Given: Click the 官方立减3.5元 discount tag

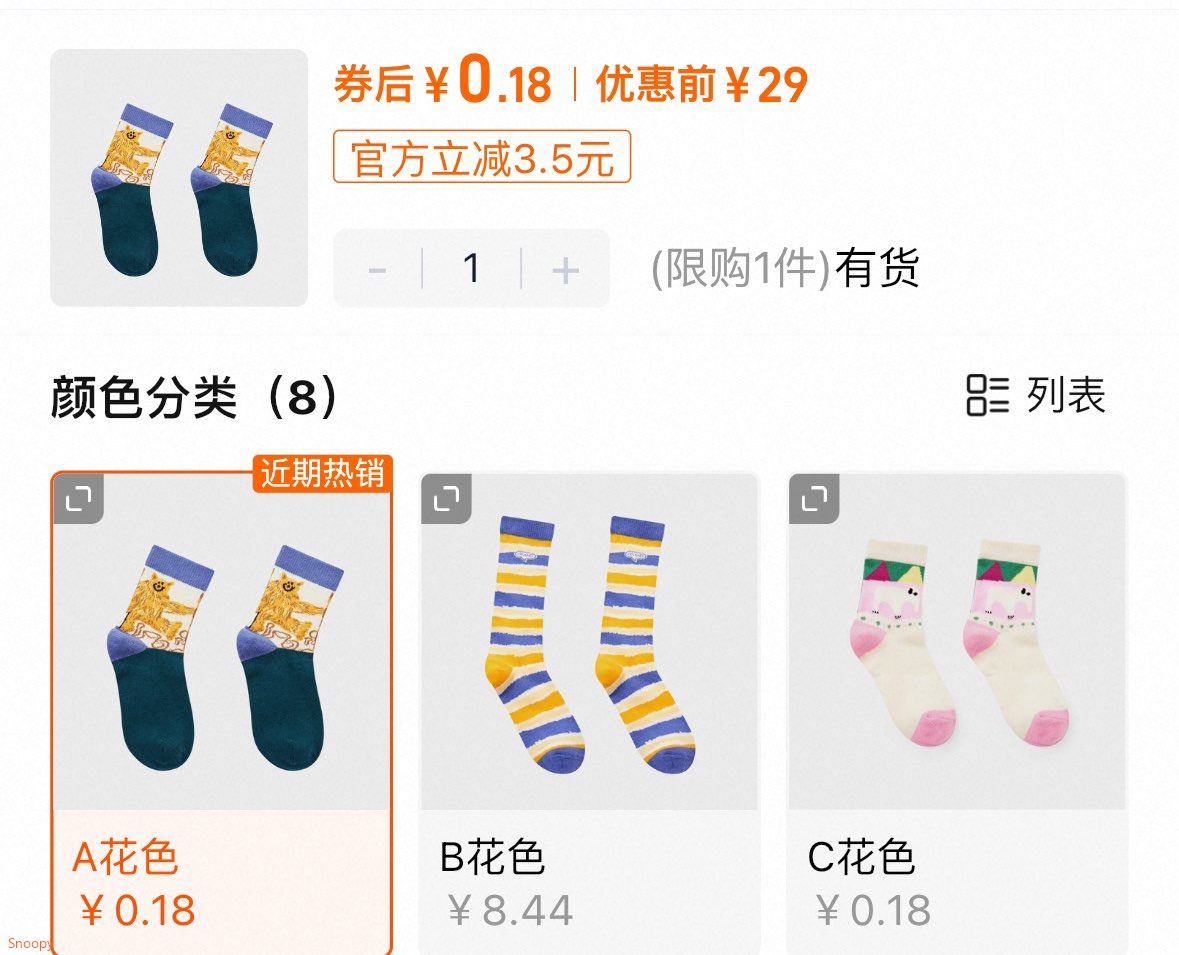Looking at the screenshot, I should click(x=482, y=157).
